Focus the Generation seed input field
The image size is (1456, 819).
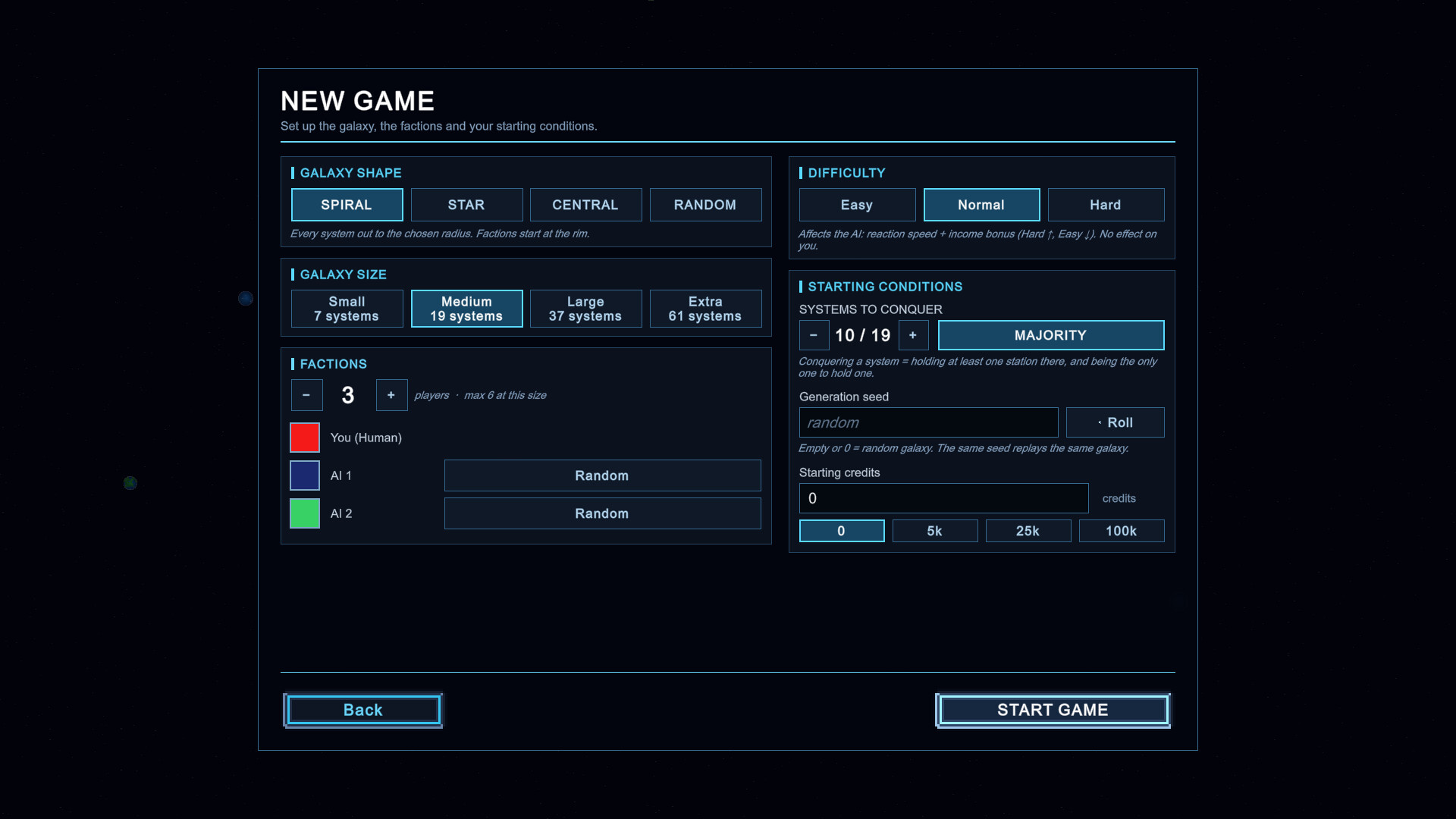coord(928,422)
